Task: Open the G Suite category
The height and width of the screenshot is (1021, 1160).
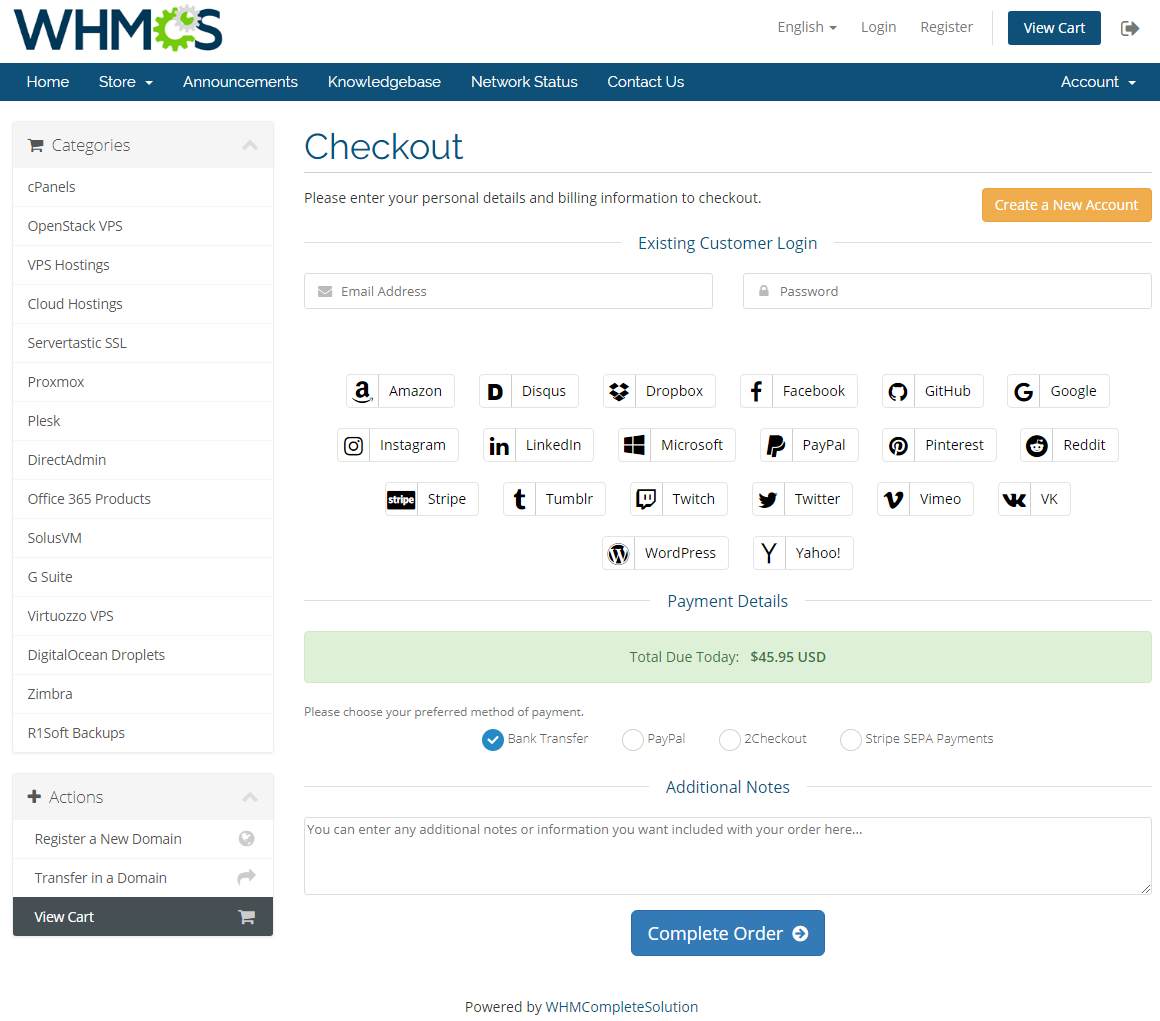Action: pyautogui.click(x=143, y=577)
